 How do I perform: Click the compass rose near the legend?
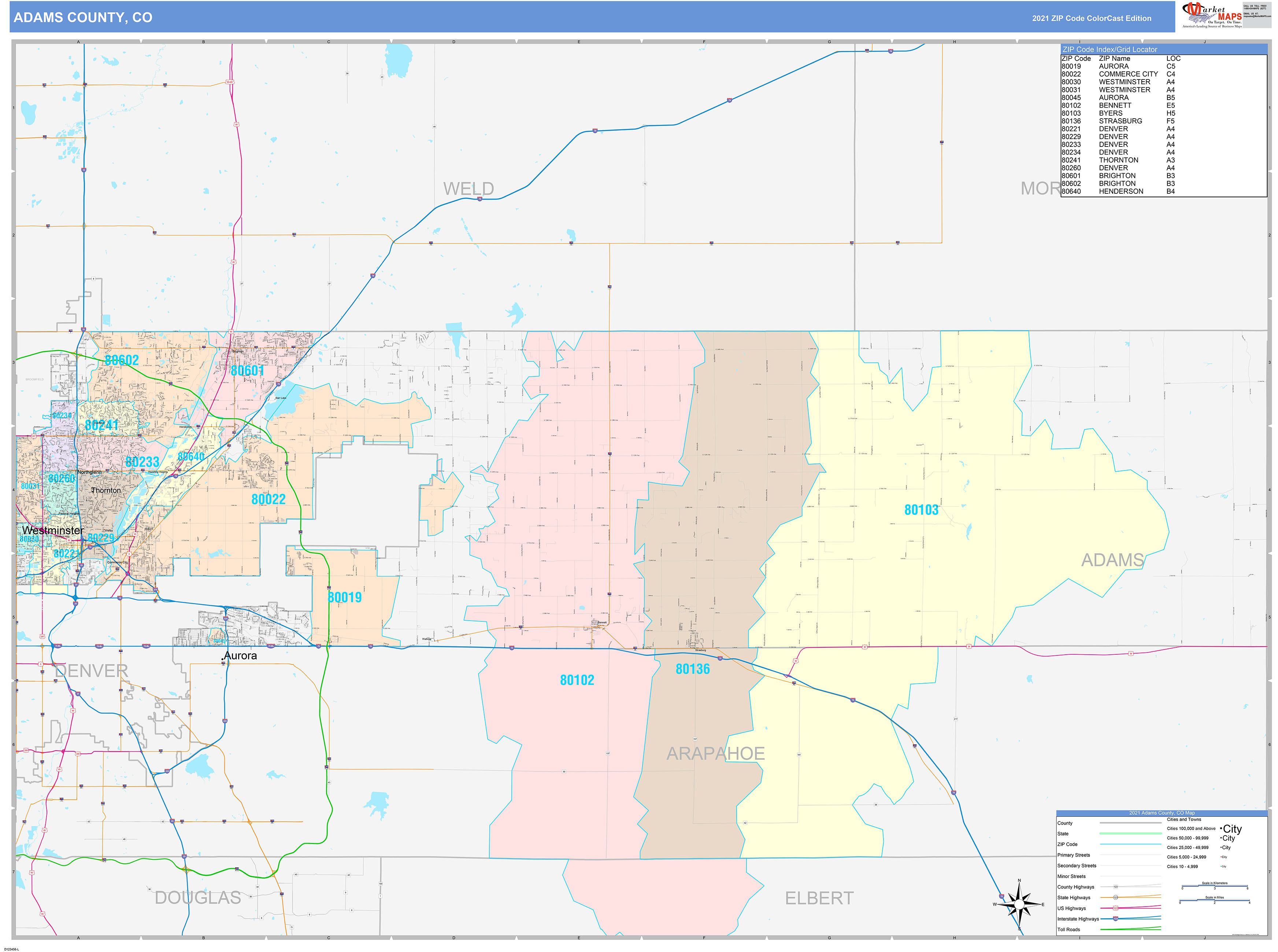click(x=1019, y=904)
